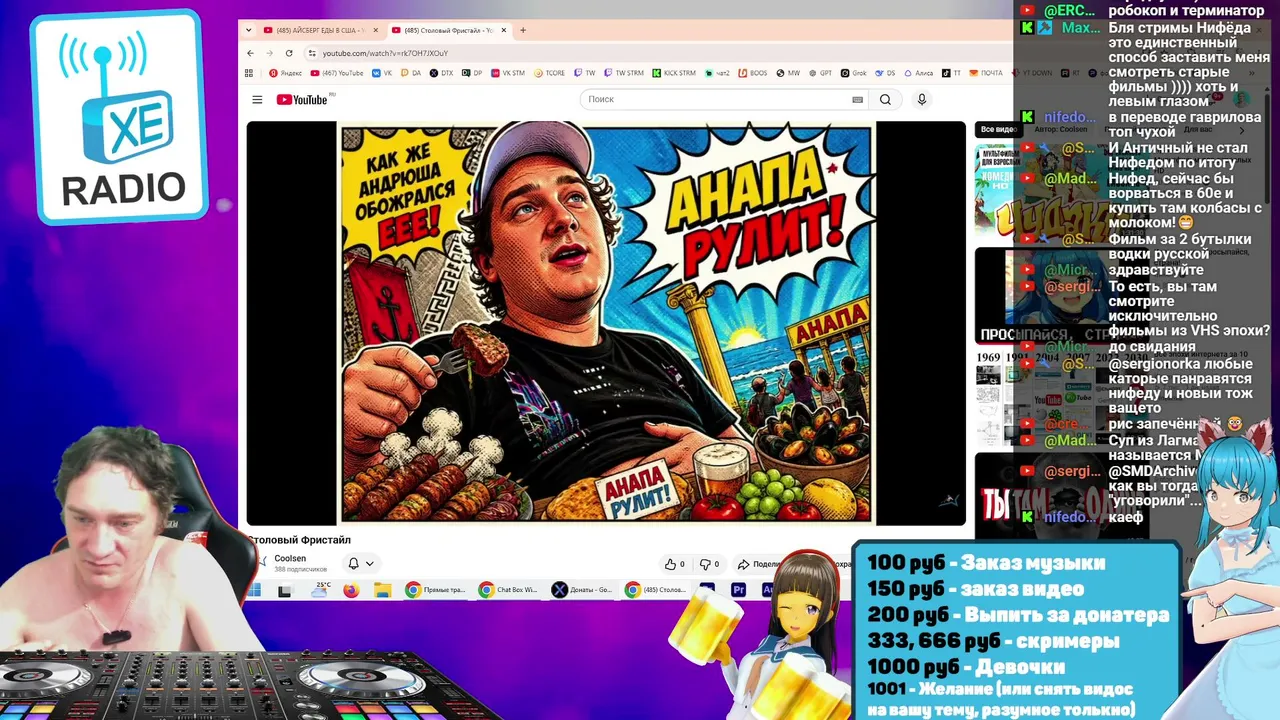Click the video title Столовый Фристайл
This screenshot has width=1280, height=720.
[299, 540]
